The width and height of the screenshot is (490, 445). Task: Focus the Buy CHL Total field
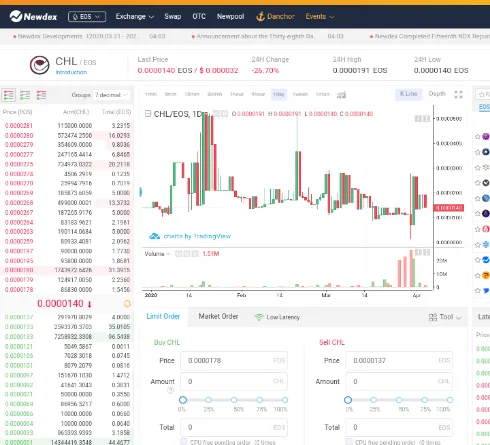[234, 427]
